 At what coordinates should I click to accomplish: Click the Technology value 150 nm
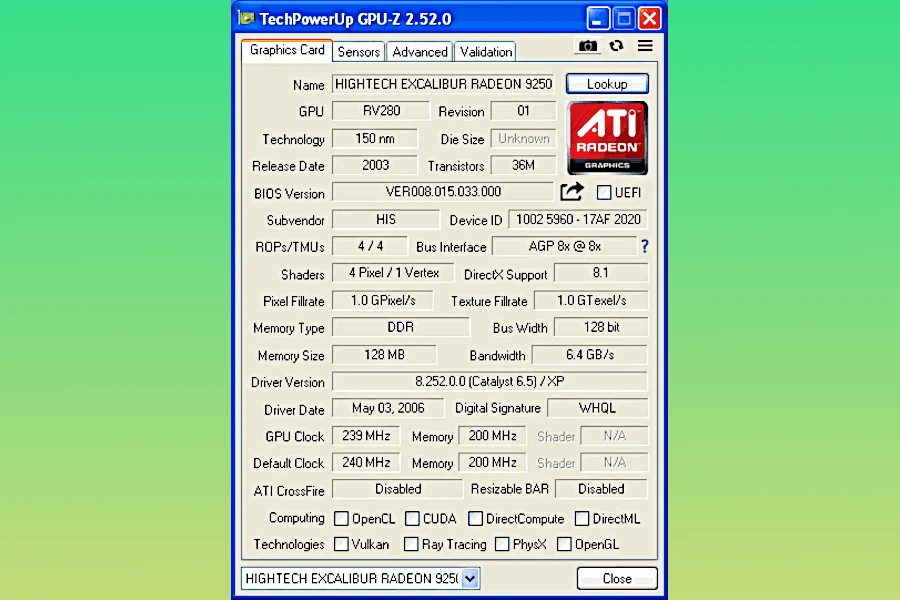(x=375, y=138)
